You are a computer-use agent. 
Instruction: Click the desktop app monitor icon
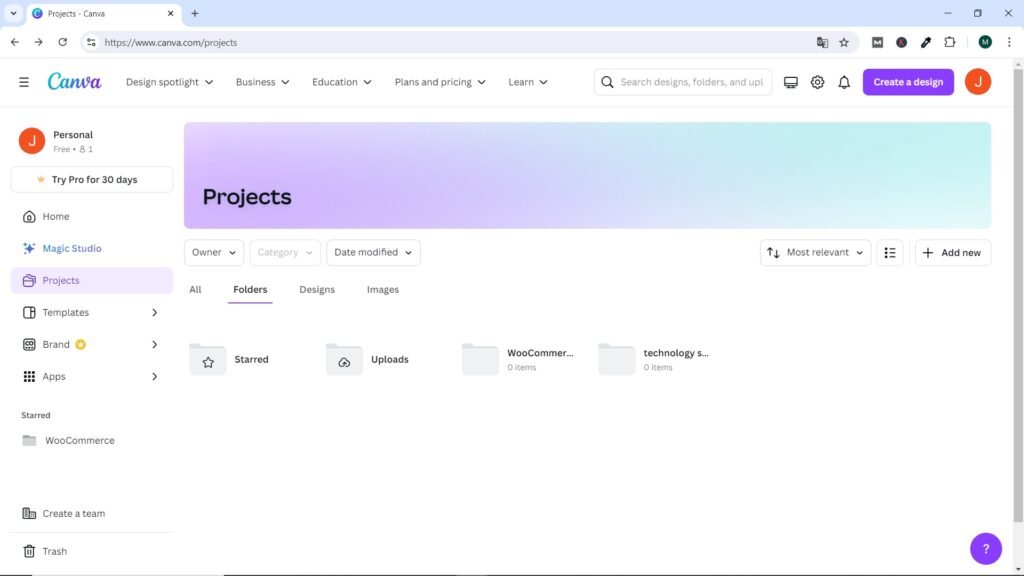pyautogui.click(x=791, y=82)
